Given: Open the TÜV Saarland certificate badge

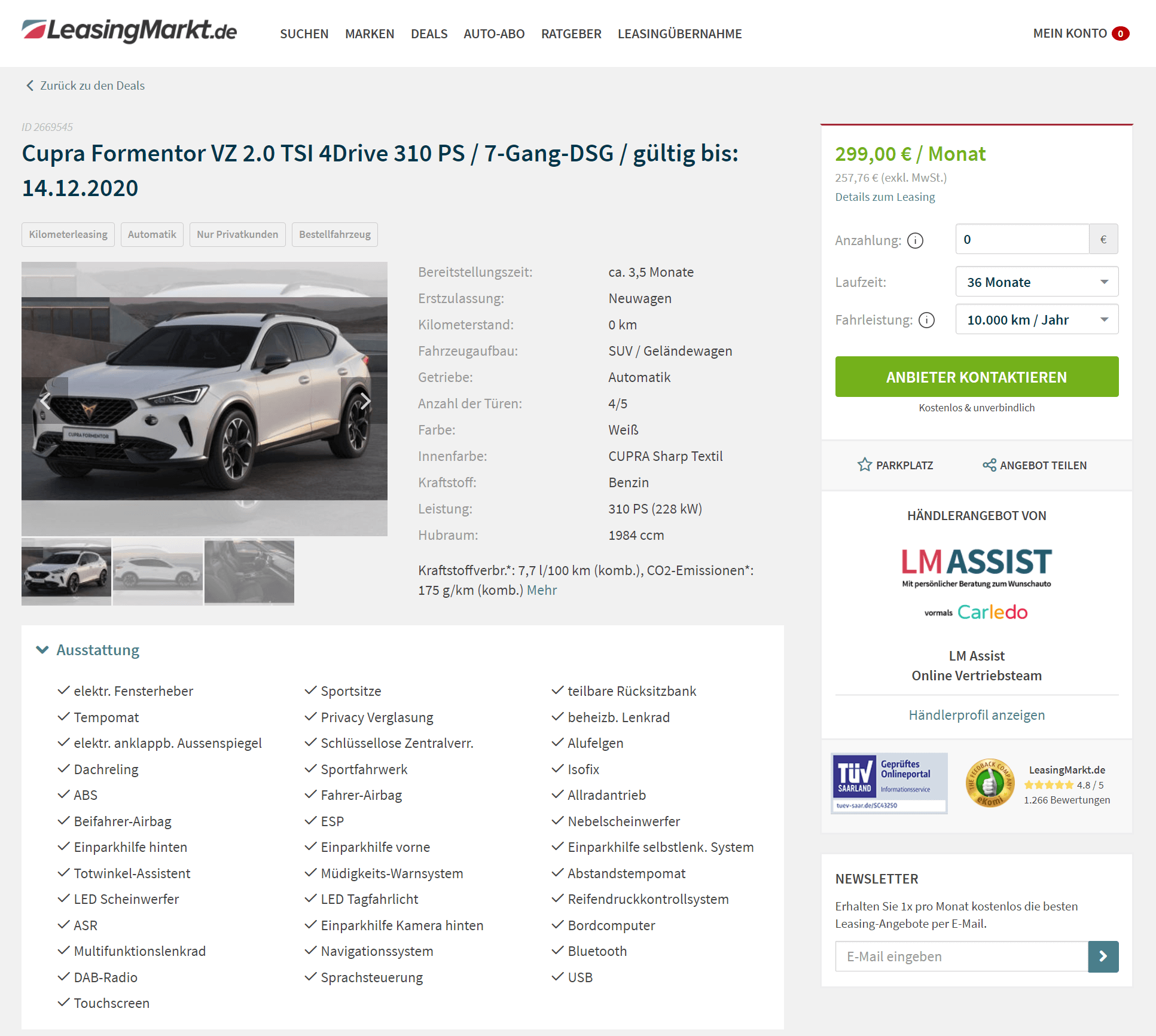Looking at the screenshot, I should [889, 783].
